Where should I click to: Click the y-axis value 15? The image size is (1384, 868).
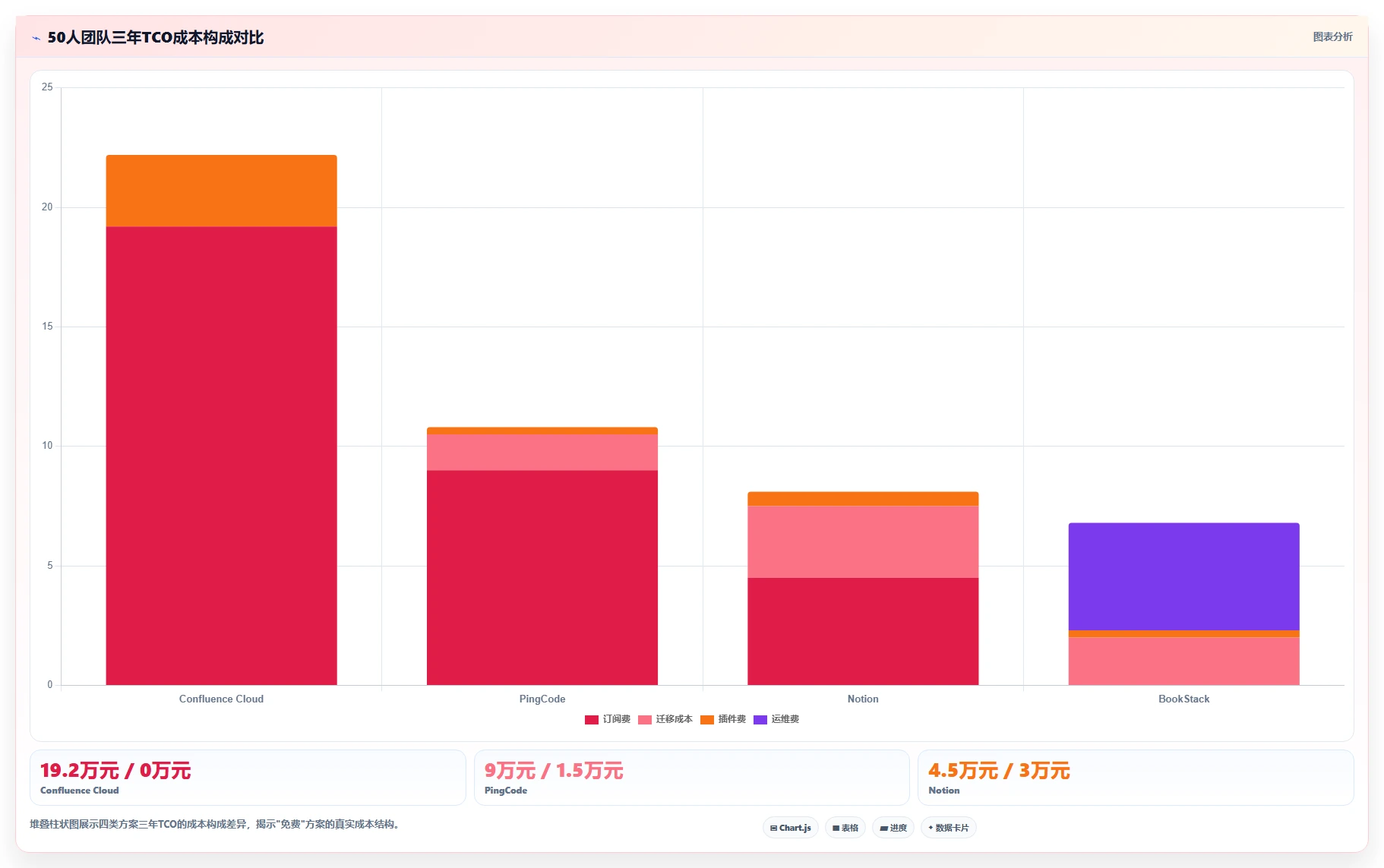click(47, 327)
